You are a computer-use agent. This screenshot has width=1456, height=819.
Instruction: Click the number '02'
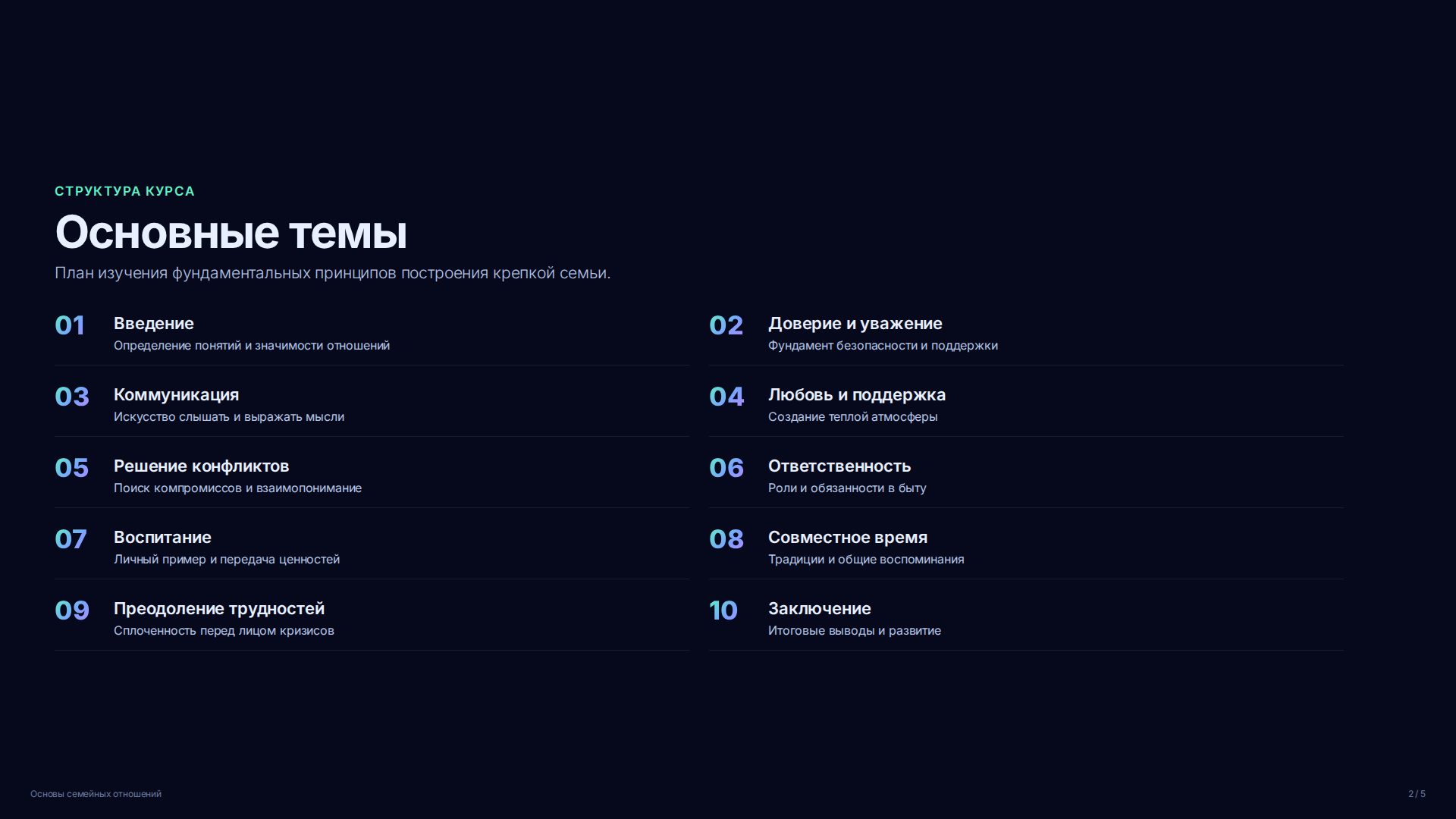click(726, 325)
